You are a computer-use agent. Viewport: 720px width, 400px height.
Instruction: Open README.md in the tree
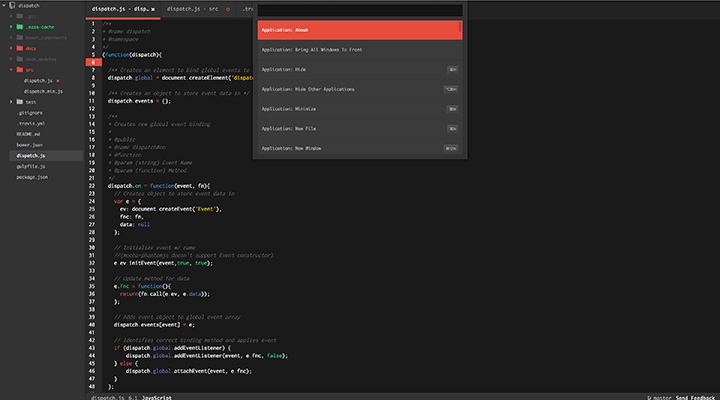point(28,134)
